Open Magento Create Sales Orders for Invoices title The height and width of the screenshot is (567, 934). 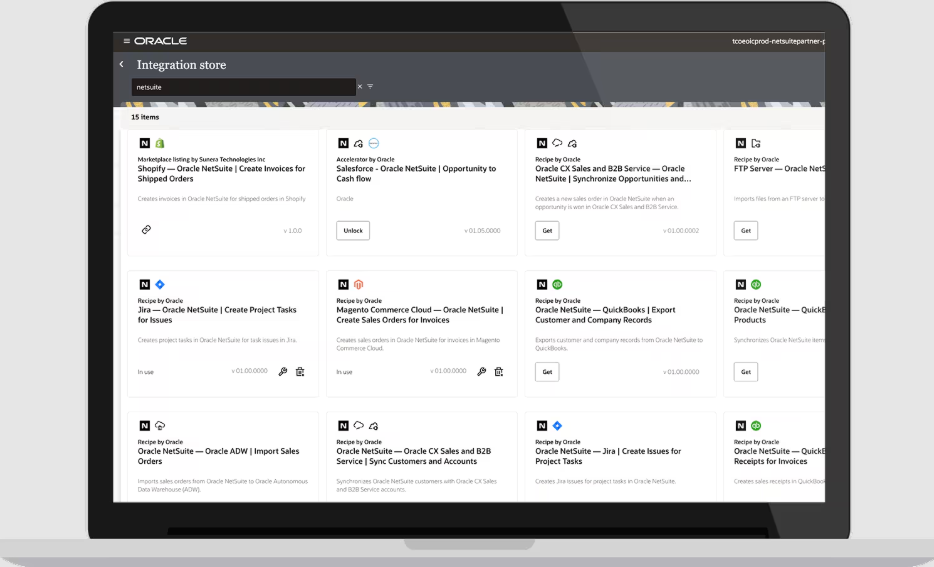[419, 314]
